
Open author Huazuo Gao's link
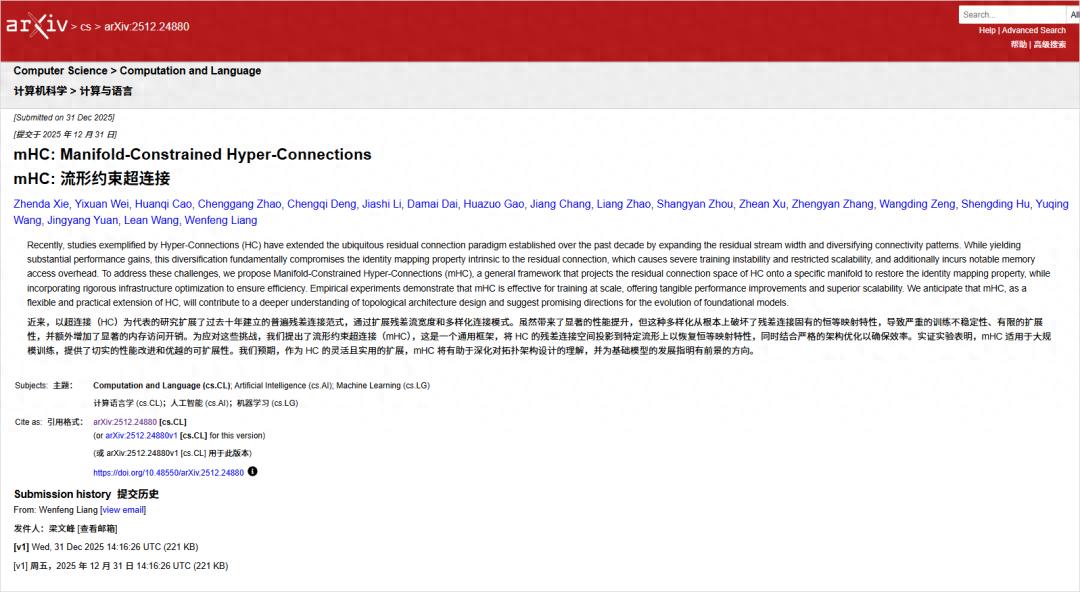(494, 204)
